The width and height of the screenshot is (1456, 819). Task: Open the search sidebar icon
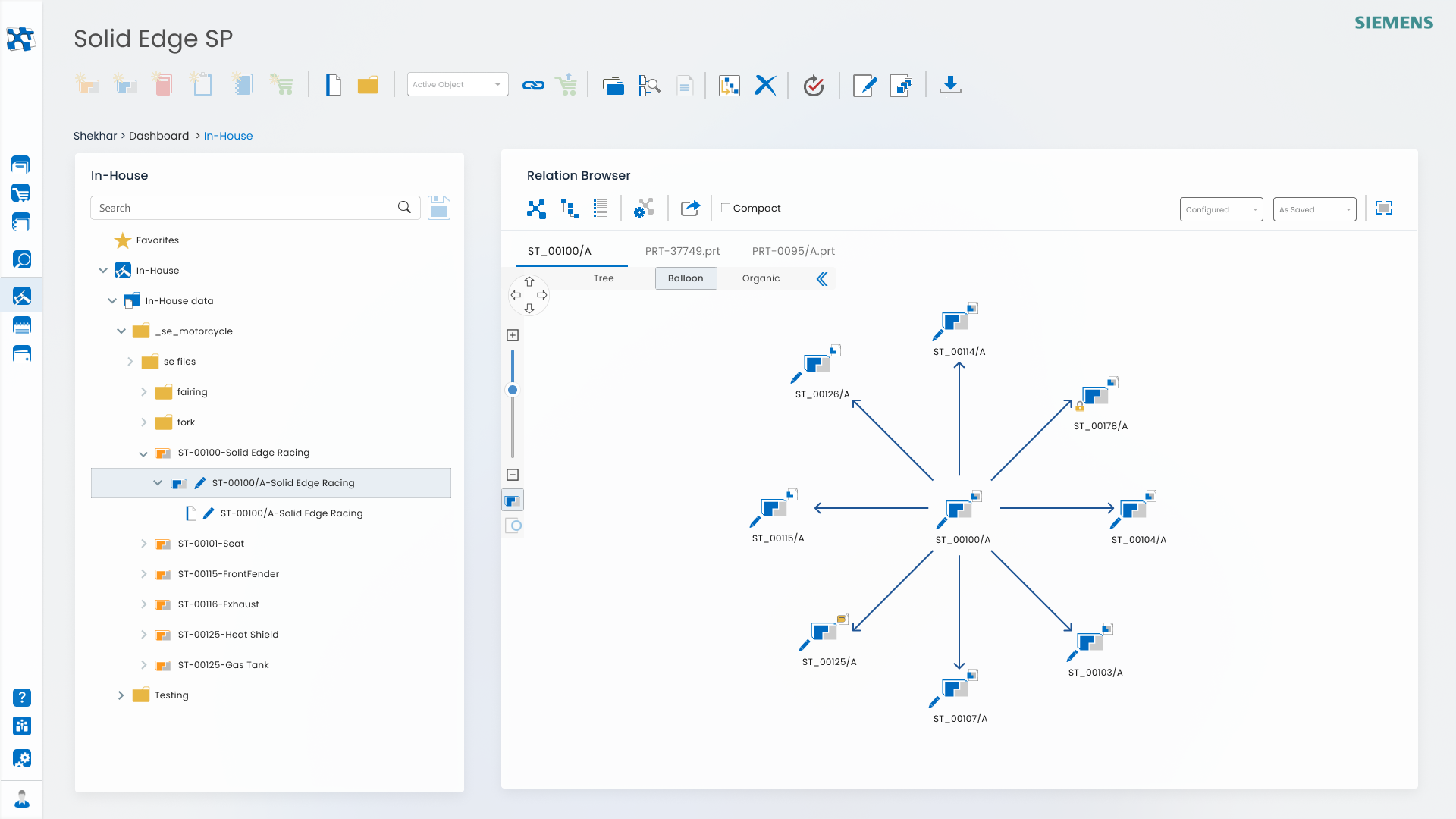[22, 260]
